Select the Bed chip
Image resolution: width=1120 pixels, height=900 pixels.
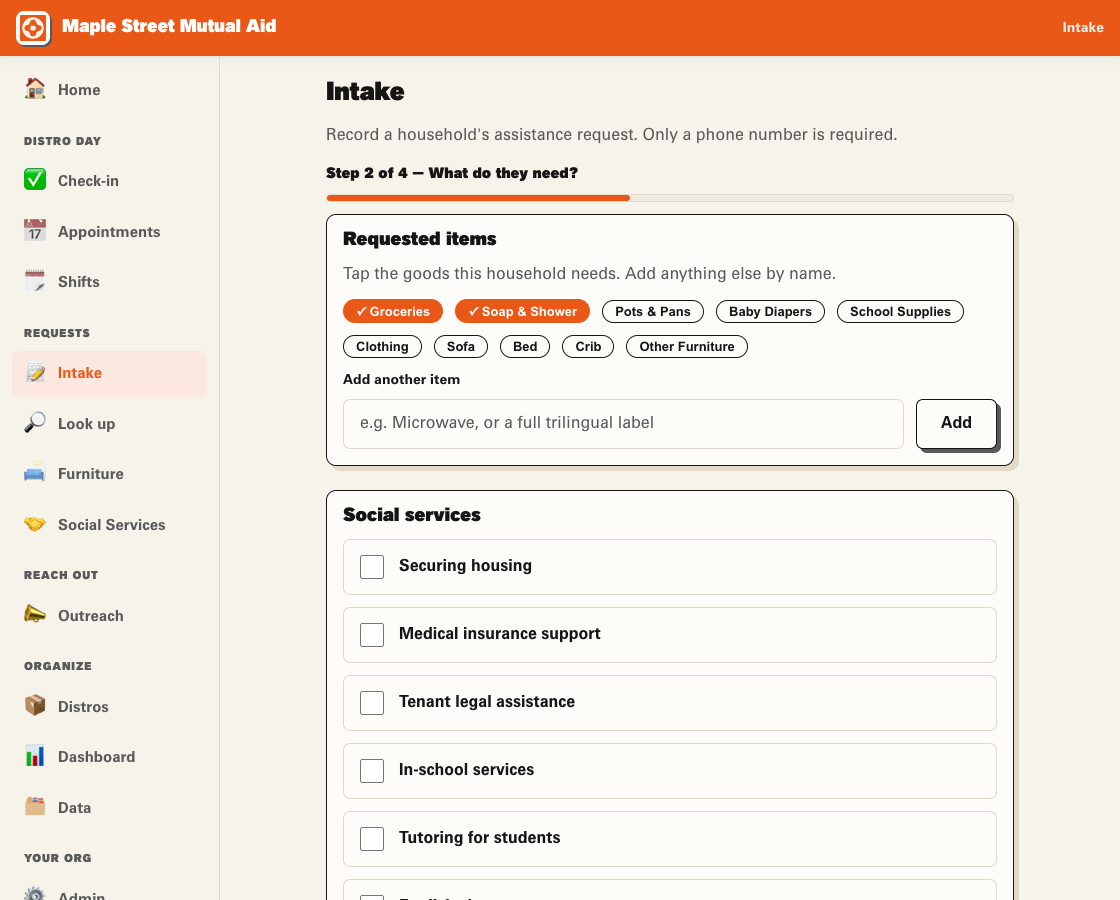(525, 346)
